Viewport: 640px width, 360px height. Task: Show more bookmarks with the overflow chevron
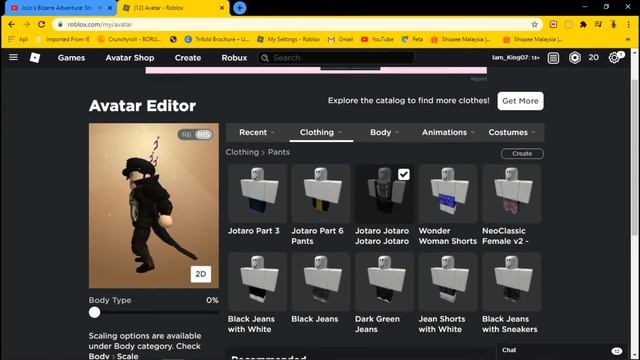pos(628,39)
